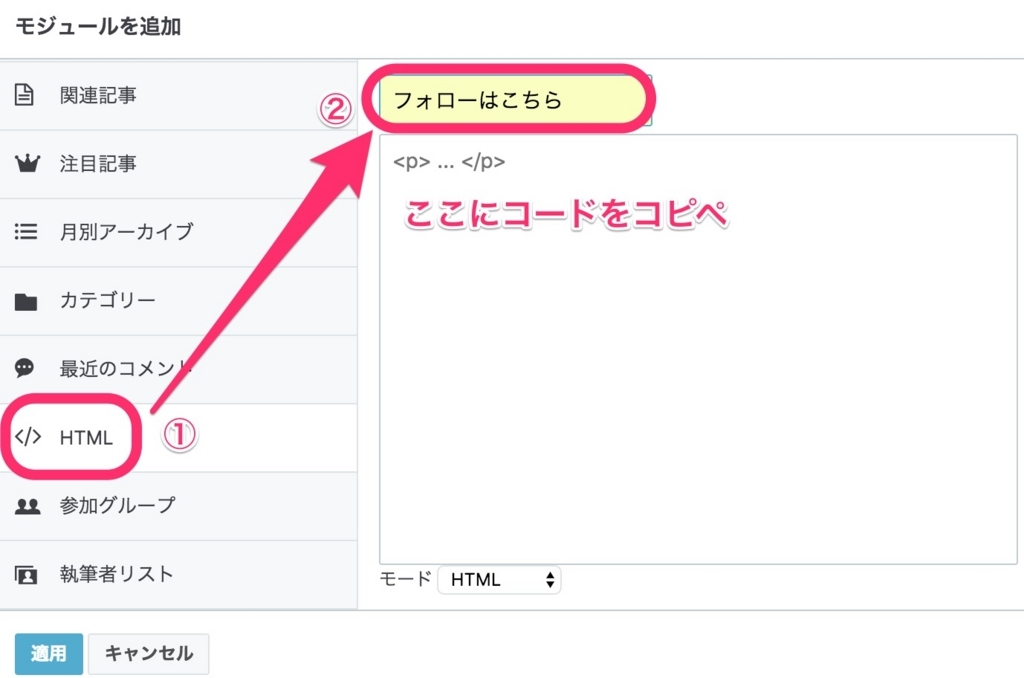
Task: Click the code </> icon for HTML
Action: pos(28,437)
